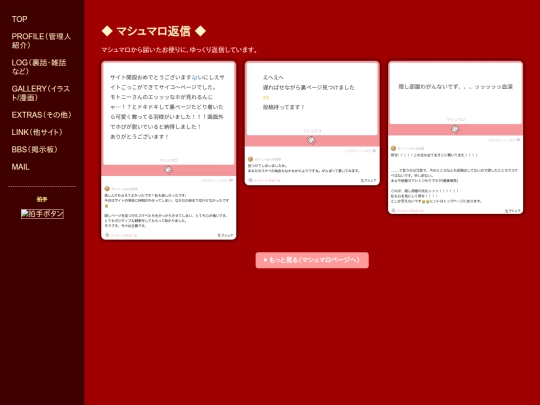This screenshot has height=405, width=540.
Task: Go to PROFILE(管理人紹介) in the sidebar
Action: (x=41, y=41)
